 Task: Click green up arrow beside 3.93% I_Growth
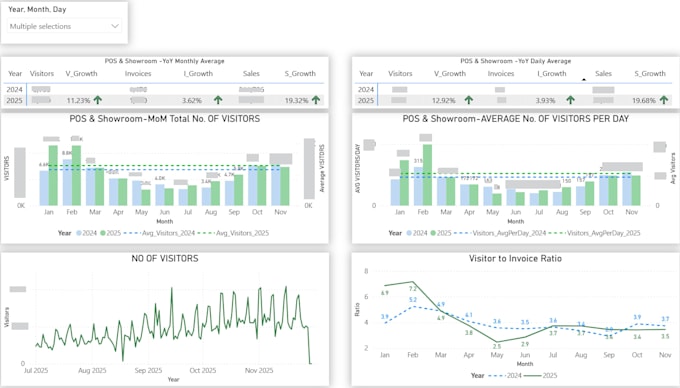pos(570,100)
